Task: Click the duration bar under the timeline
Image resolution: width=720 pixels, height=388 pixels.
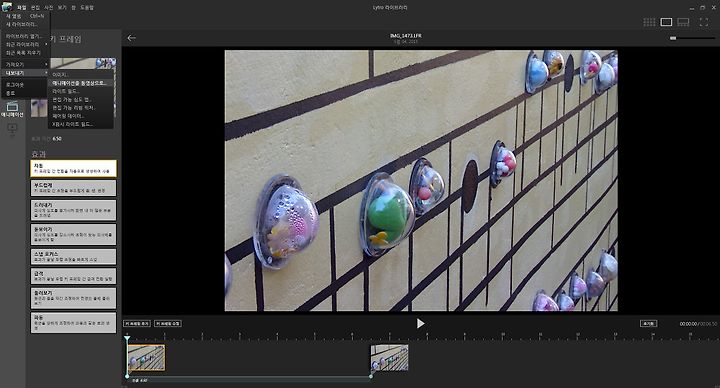Action: click(249, 378)
